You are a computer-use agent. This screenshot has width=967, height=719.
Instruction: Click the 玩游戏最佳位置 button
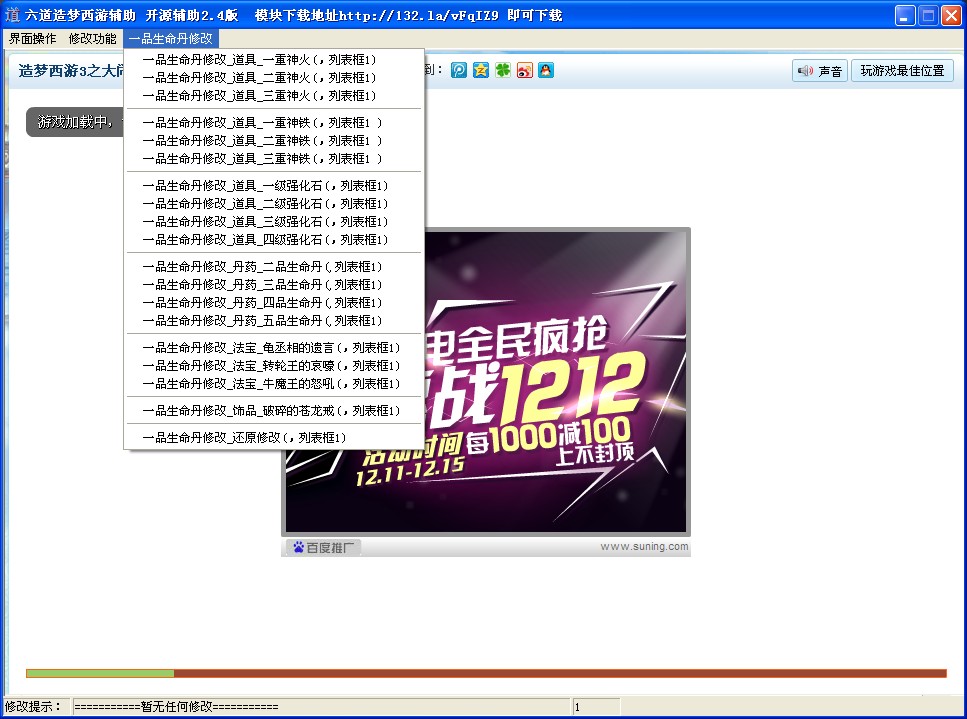click(901, 71)
